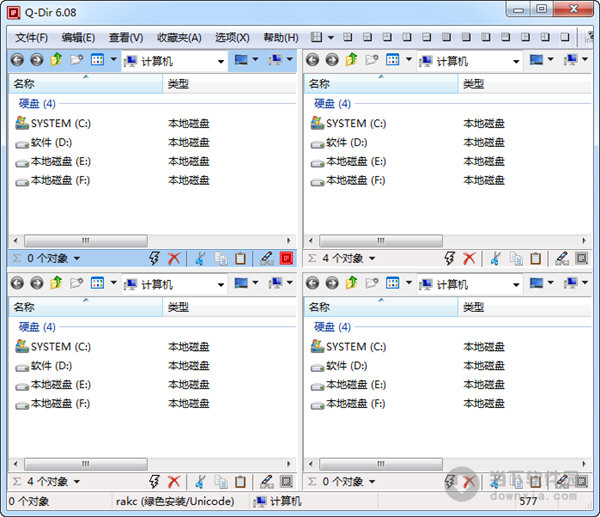Open the top-right pane 计算机 address combo
The image size is (600, 517).
[469, 61]
